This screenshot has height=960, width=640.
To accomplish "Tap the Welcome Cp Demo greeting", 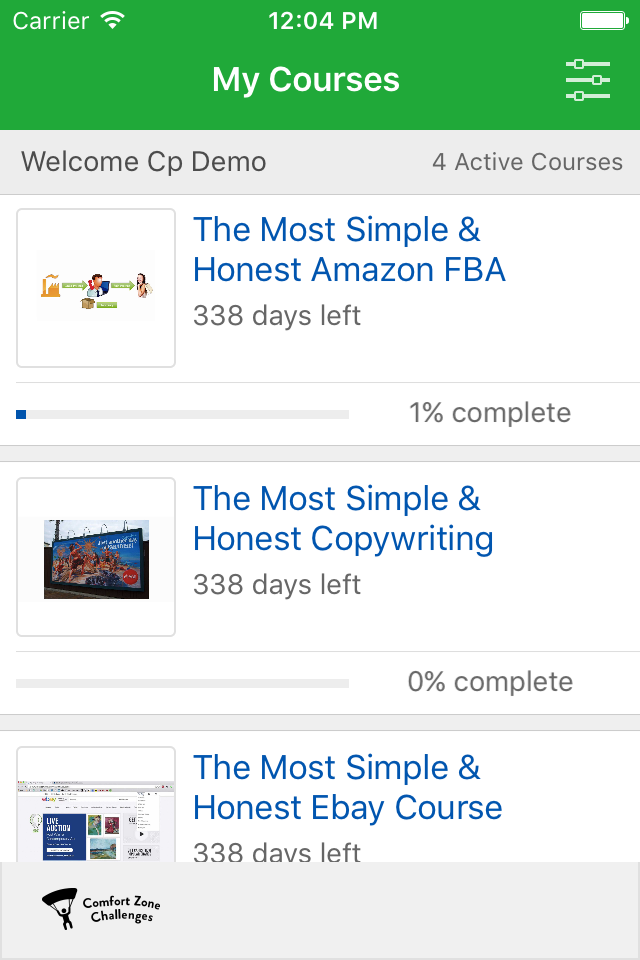I will click(x=144, y=162).
